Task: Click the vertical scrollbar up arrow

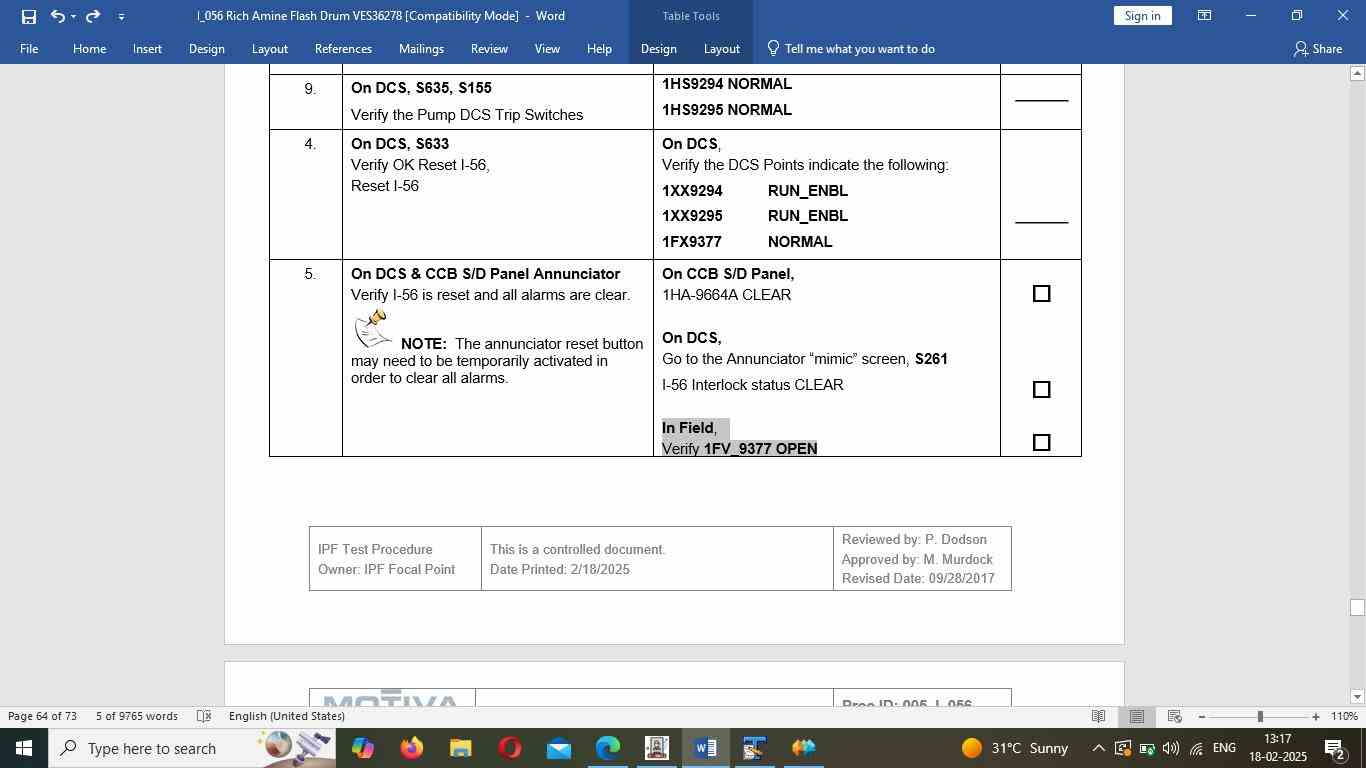Action: [1357, 73]
